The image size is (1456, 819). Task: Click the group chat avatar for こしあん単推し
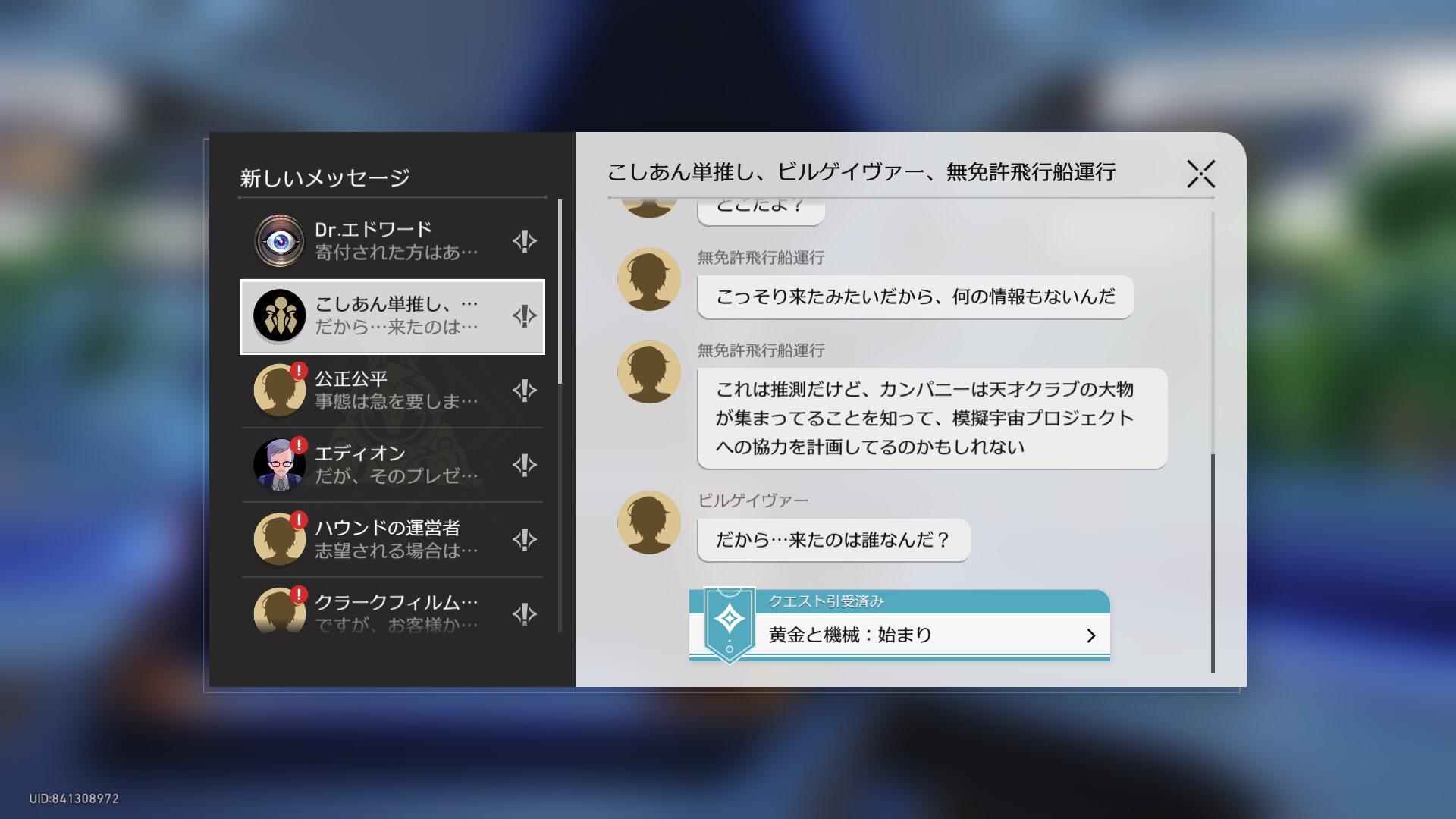[x=280, y=315]
